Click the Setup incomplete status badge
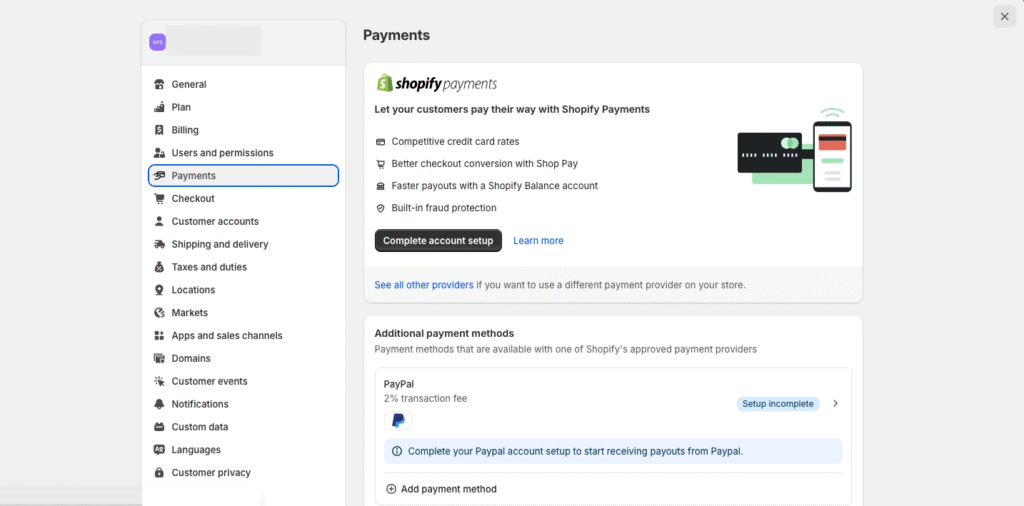 [x=778, y=404]
